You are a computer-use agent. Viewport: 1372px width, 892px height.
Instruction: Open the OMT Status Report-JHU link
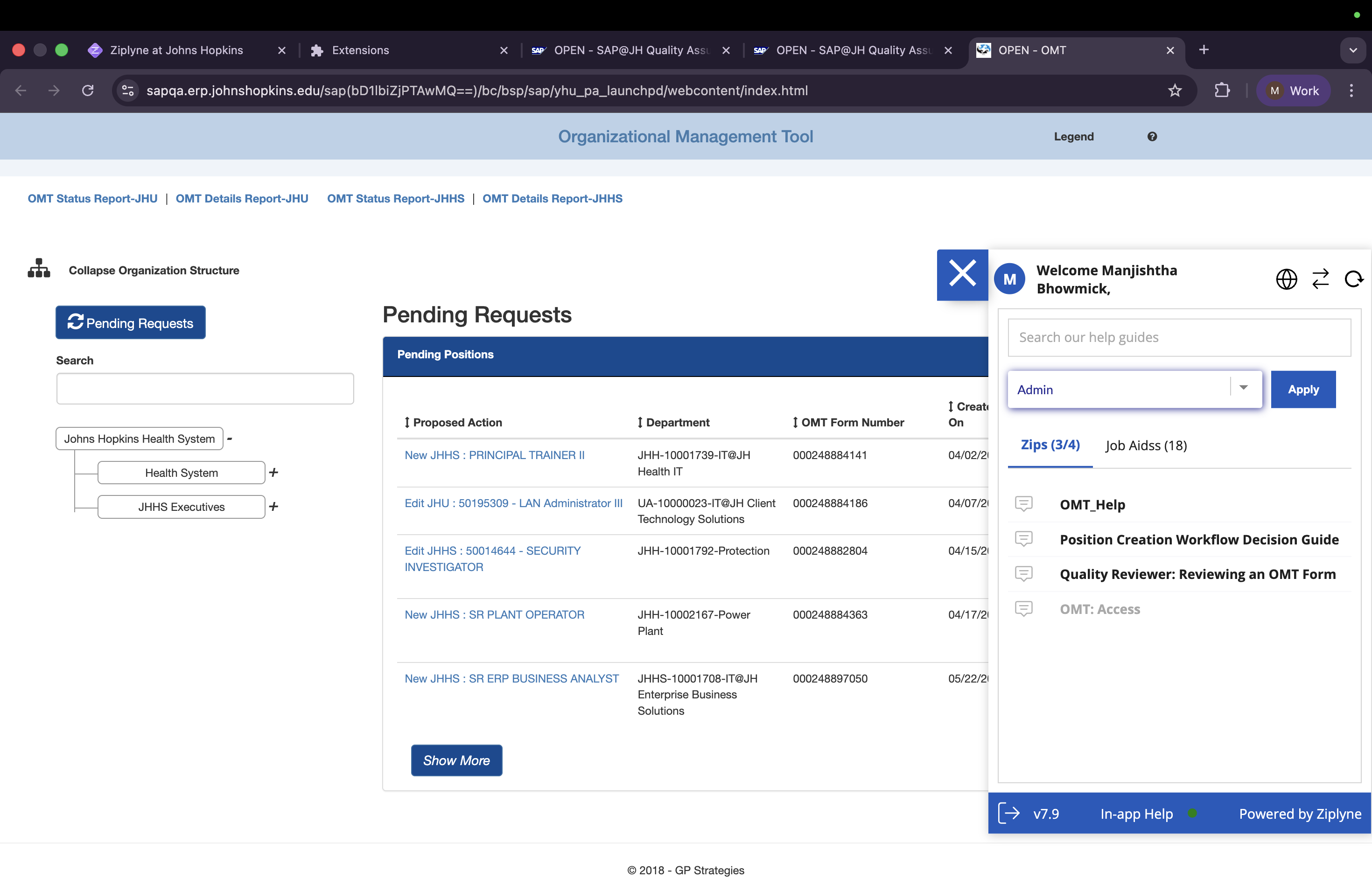92,198
